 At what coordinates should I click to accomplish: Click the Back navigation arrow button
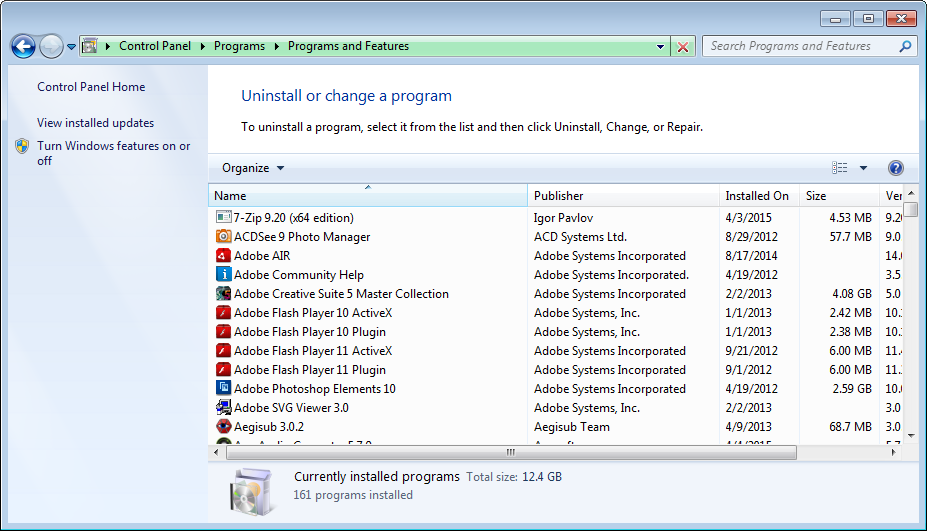point(24,46)
